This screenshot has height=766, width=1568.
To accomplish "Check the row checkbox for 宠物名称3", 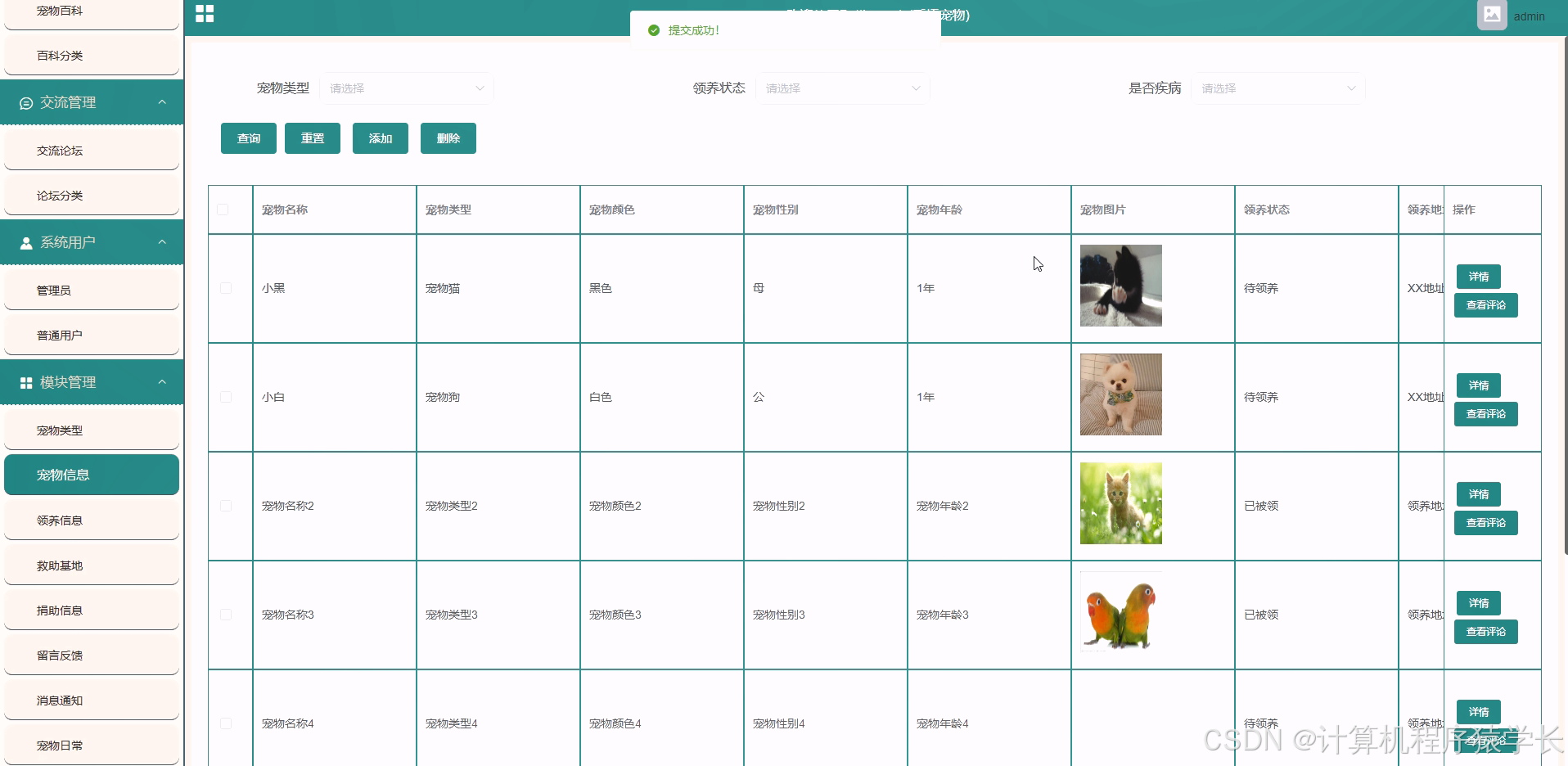I will coord(226,615).
